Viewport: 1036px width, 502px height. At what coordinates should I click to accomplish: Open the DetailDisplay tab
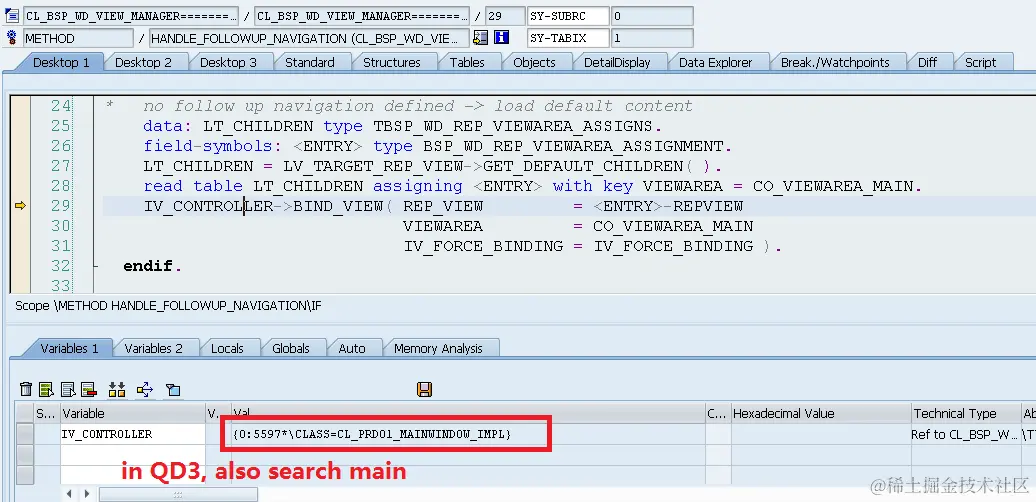[x=617, y=62]
